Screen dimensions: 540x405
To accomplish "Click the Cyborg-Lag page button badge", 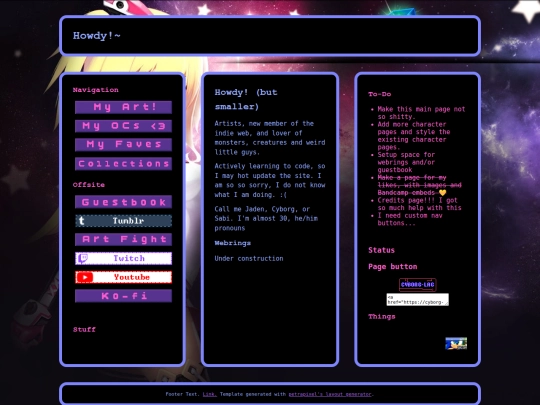I will coord(417,285).
